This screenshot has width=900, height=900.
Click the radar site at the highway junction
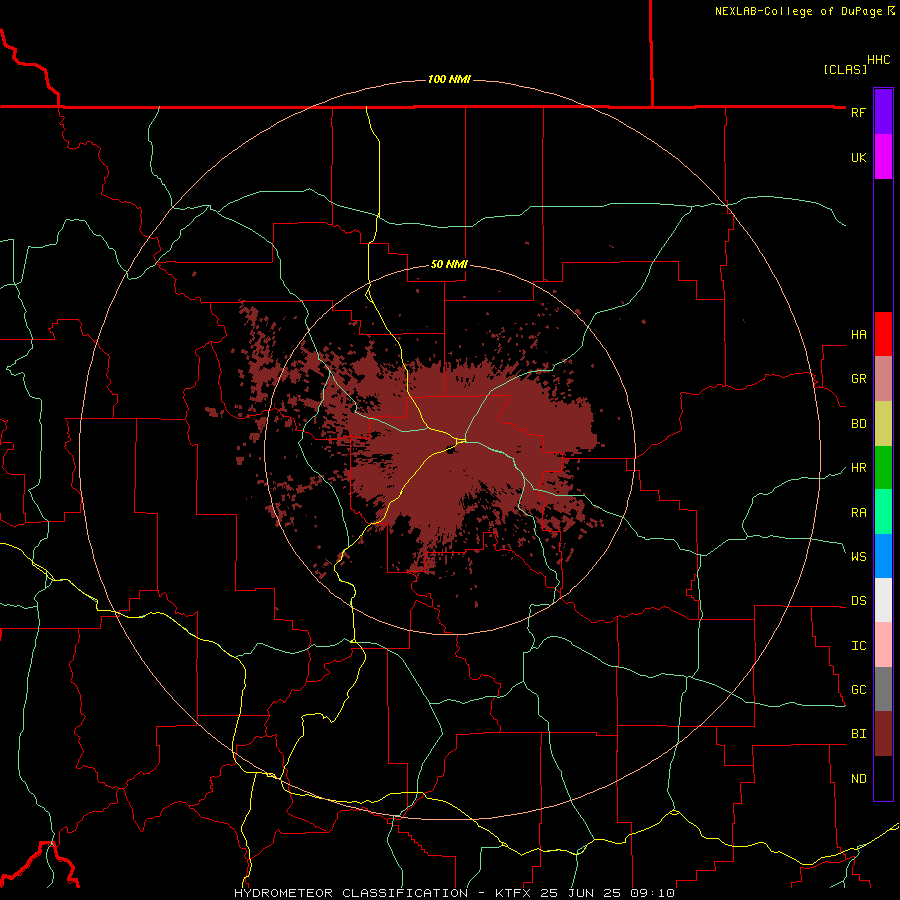point(461,441)
